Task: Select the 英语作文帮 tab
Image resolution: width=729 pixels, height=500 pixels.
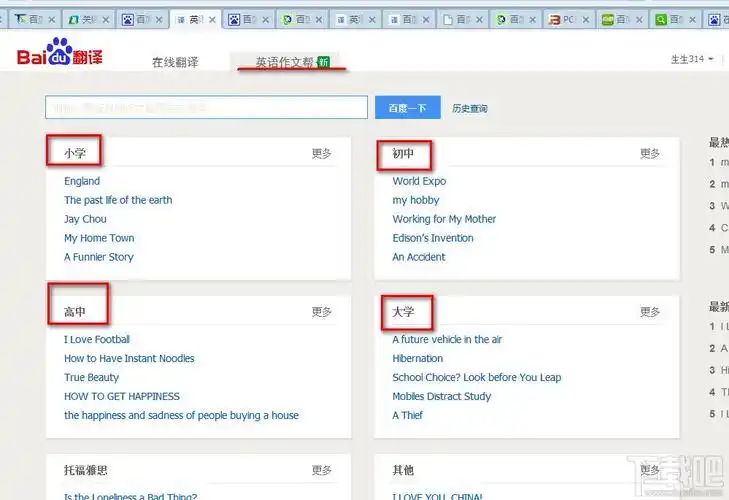Action: (x=282, y=62)
